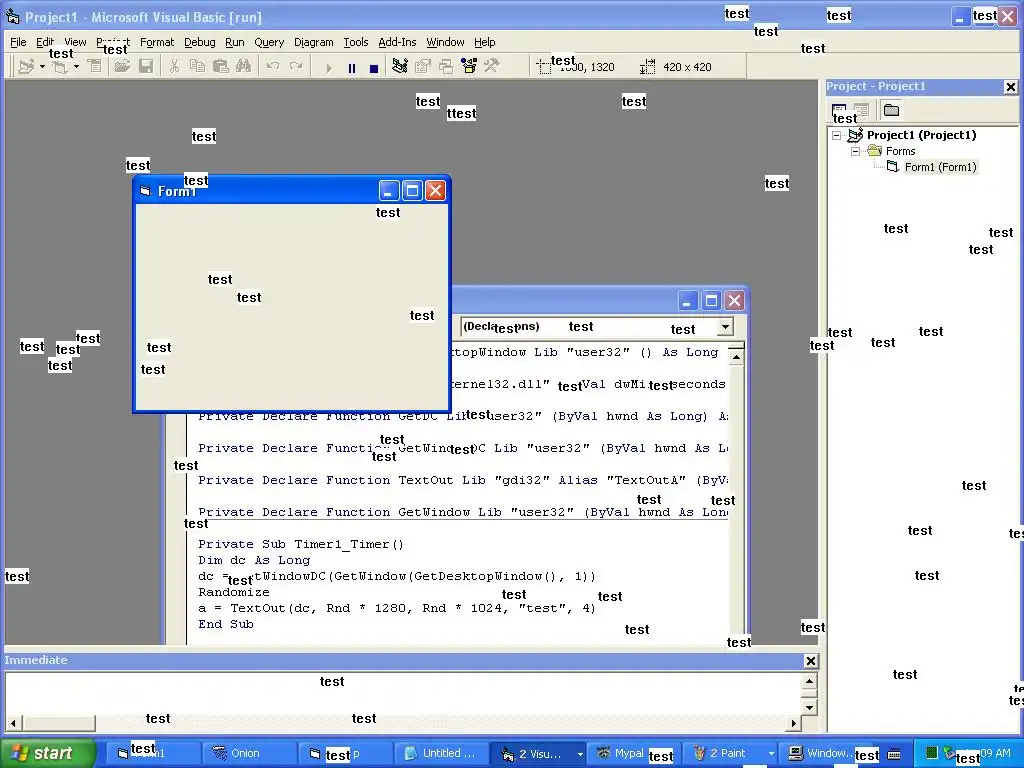Screen dimensions: 1024x768
Task: Toggle Folders in the Project panel
Action: pyautogui.click(x=891, y=110)
